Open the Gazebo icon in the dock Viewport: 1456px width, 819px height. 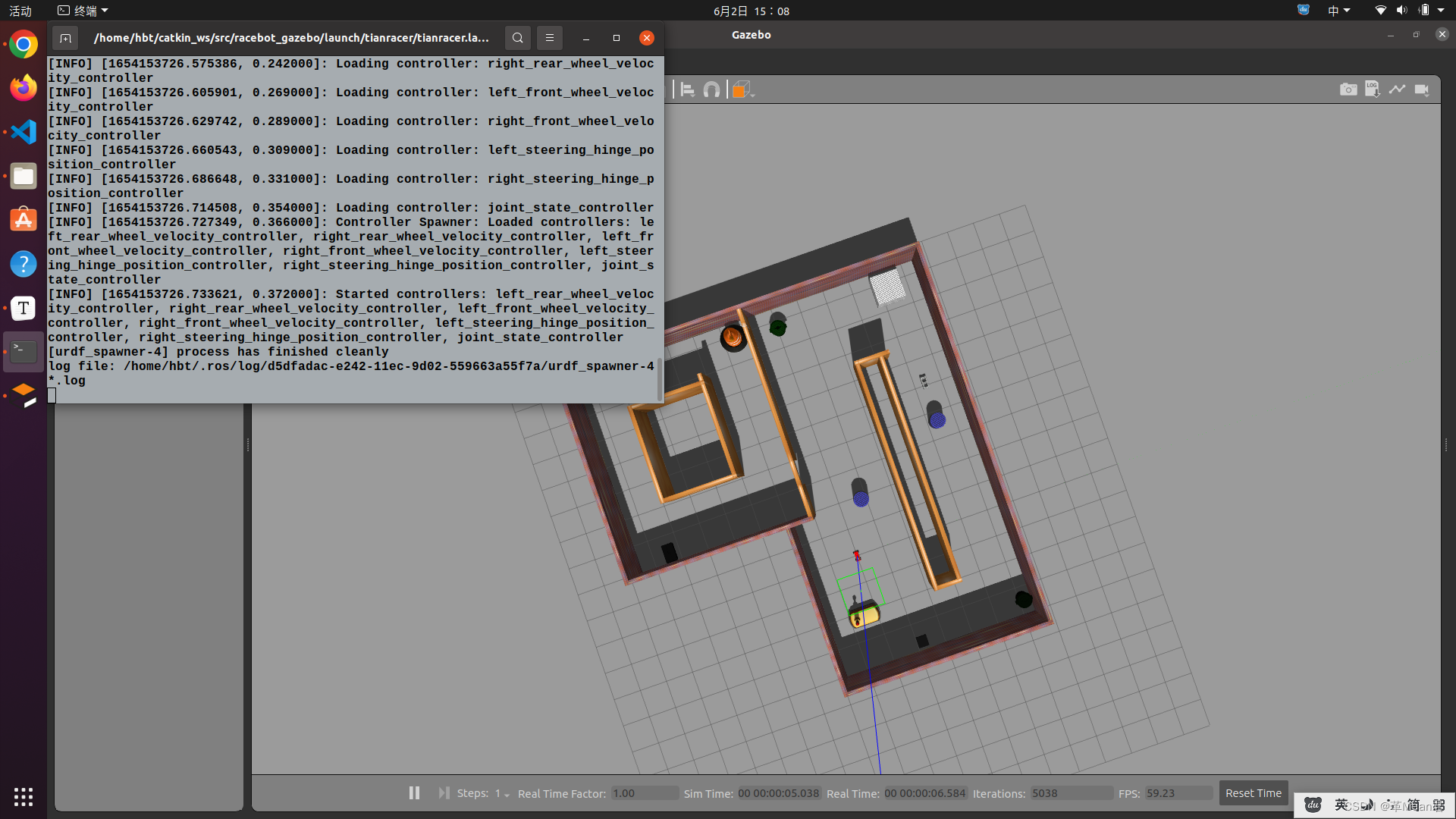pos(24,395)
